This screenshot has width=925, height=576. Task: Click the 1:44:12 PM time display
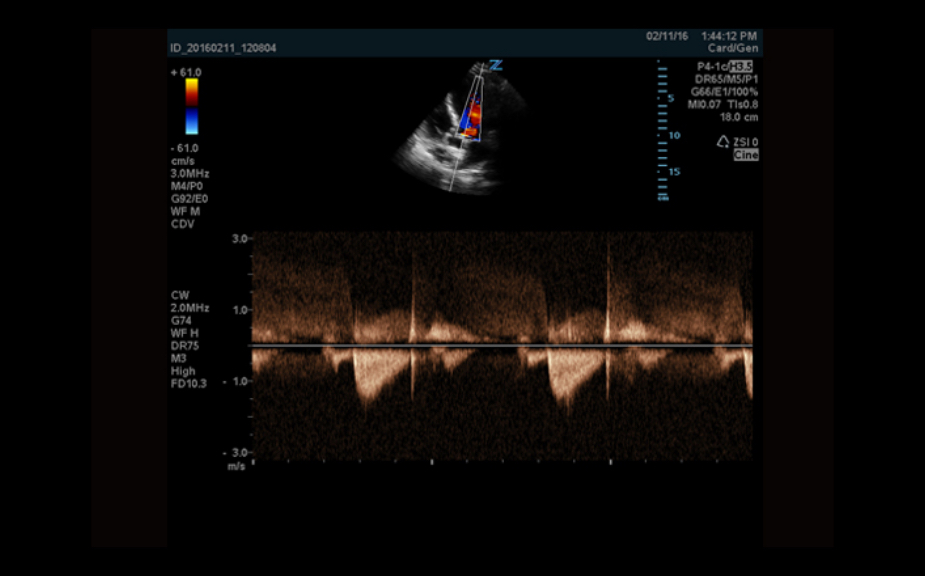click(x=729, y=35)
